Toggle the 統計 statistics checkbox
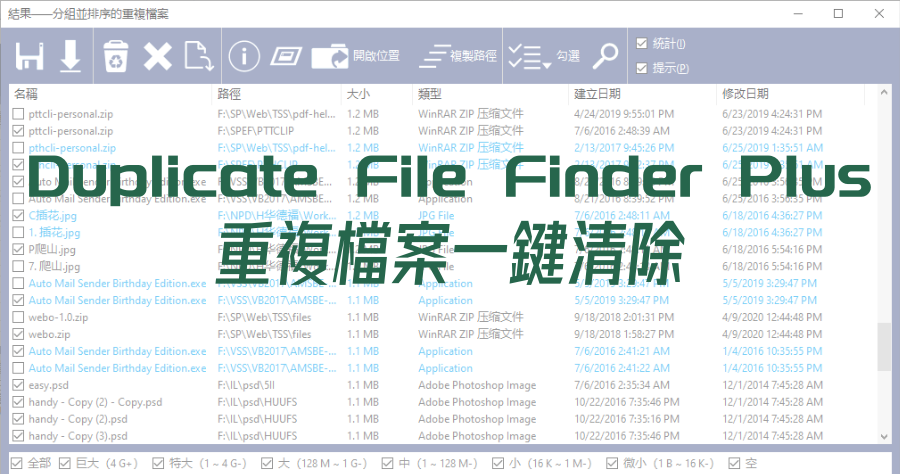Viewport: 900px width, 474px height. coord(643,43)
